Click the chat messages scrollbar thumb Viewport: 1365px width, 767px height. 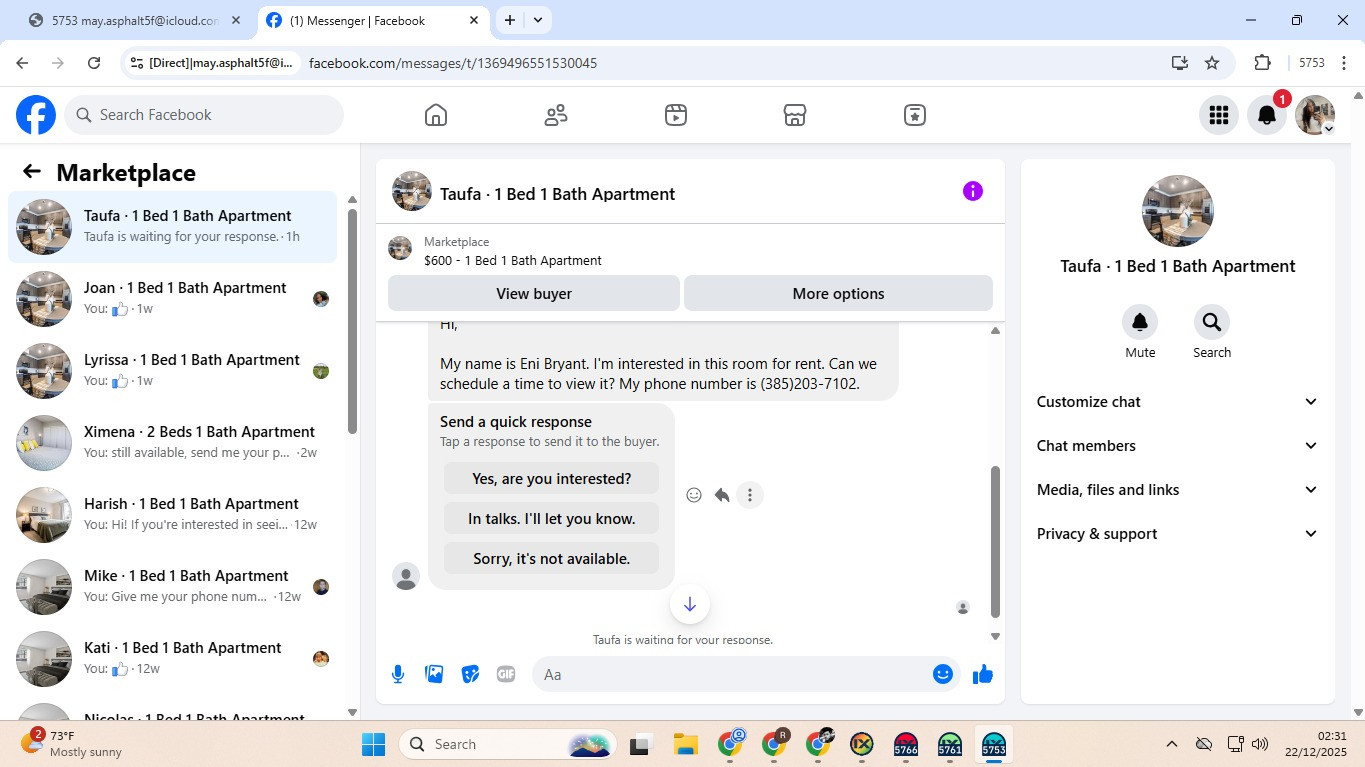point(995,542)
